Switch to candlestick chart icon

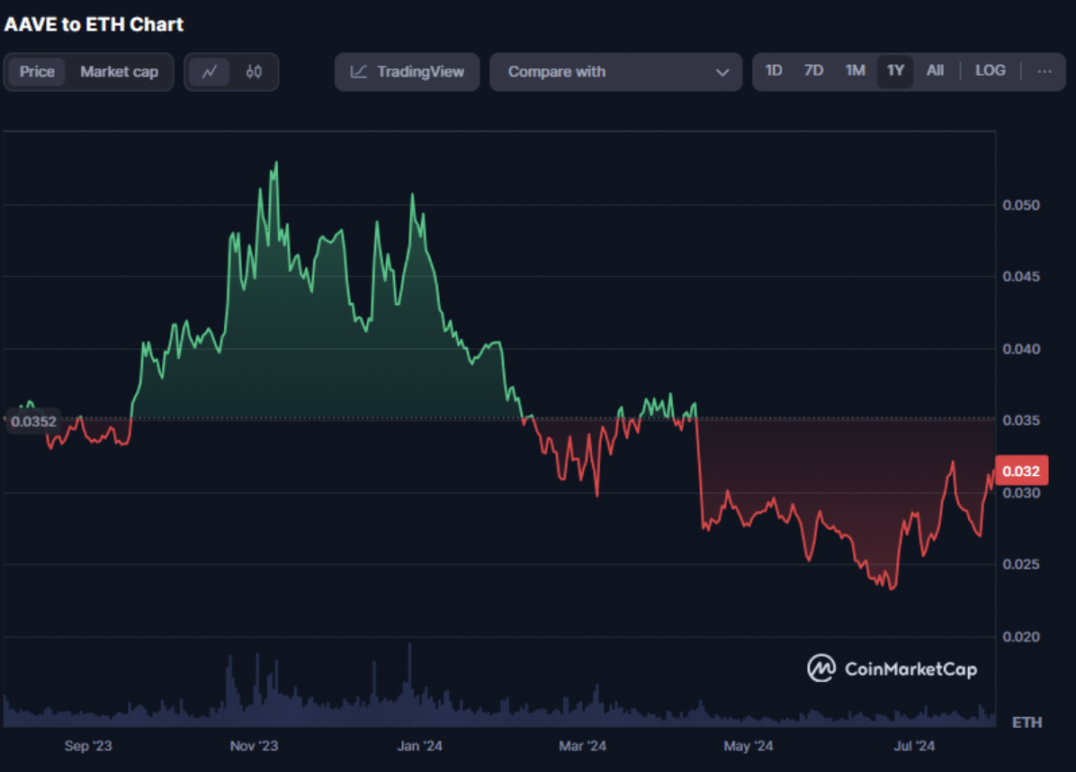click(254, 71)
